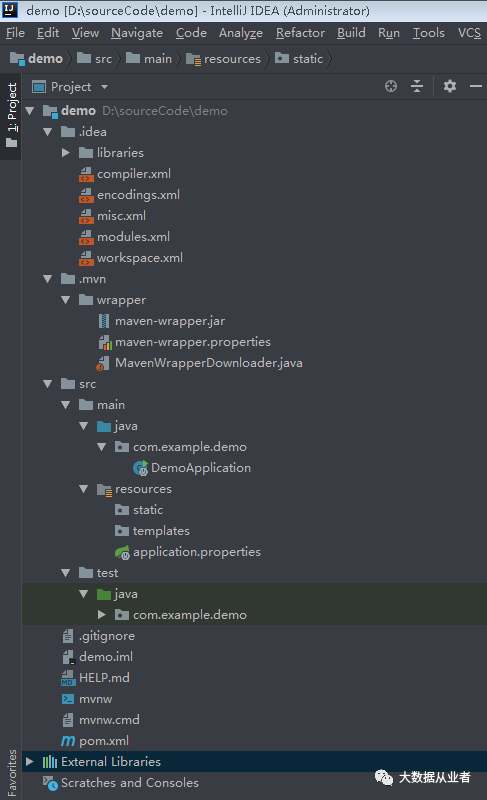Click the templates folder icon
487x800 pixels.
click(x=122, y=531)
